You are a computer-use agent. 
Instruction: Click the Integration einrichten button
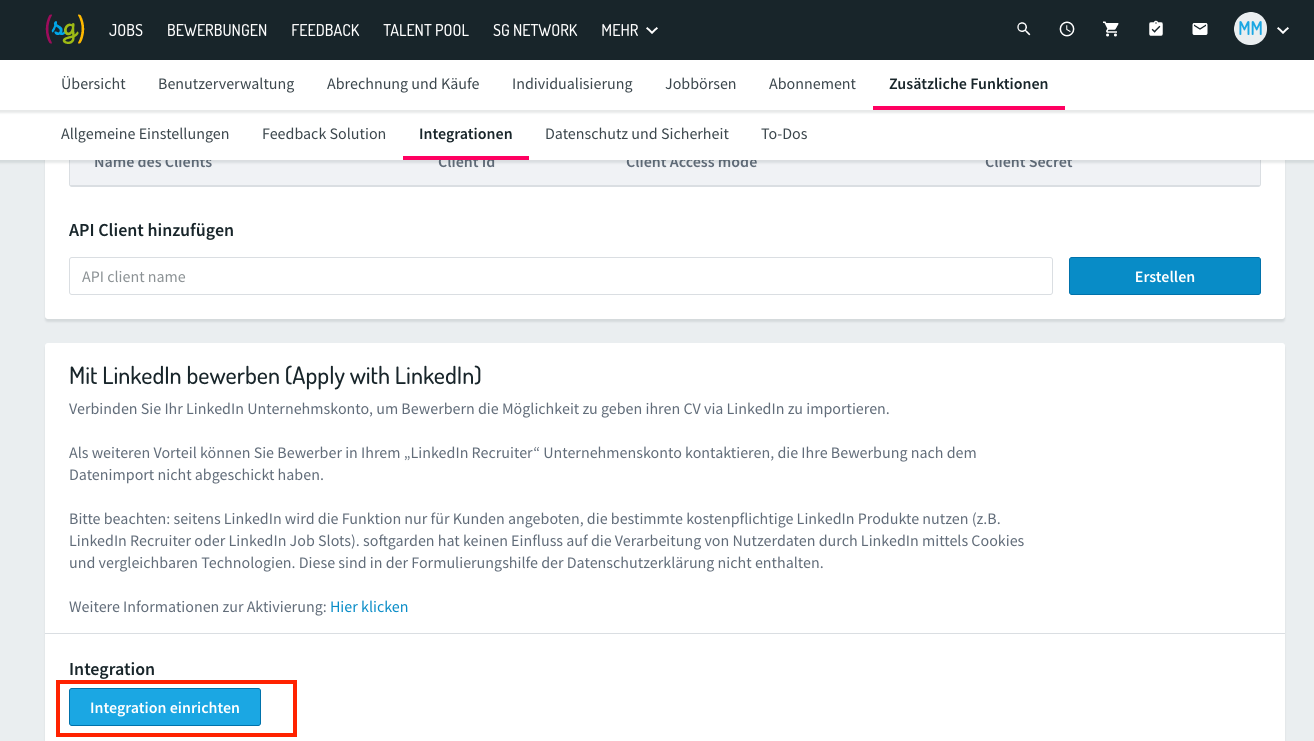pos(165,707)
